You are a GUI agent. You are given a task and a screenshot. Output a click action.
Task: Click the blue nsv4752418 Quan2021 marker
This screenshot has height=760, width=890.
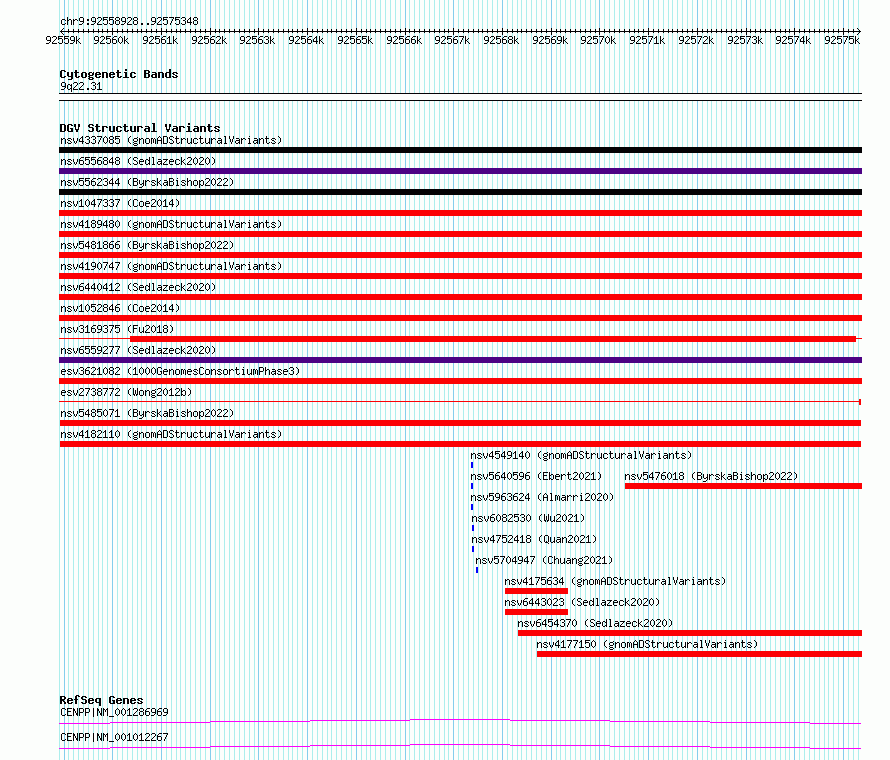coord(473,549)
